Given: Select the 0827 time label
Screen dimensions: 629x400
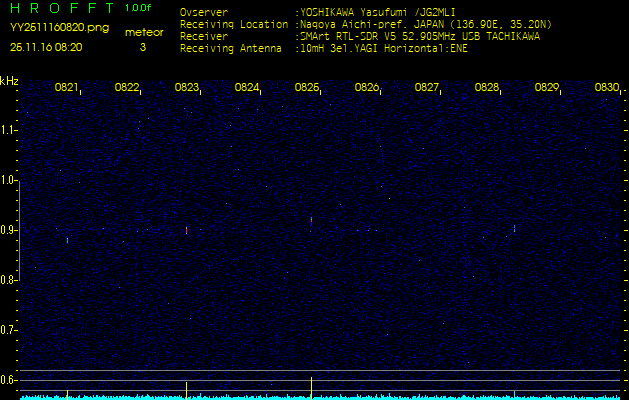Looking at the screenshot, I should (x=427, y=88).
